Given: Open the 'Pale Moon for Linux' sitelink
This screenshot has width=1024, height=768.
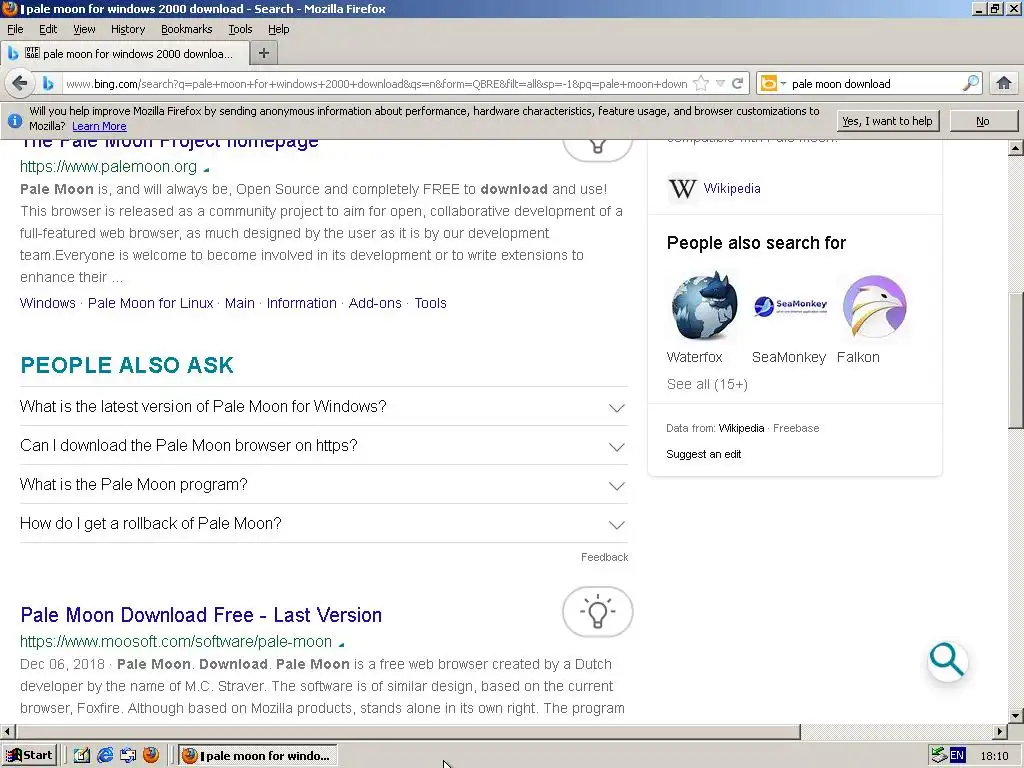Looking at the screenshot, I should (151, 303).
